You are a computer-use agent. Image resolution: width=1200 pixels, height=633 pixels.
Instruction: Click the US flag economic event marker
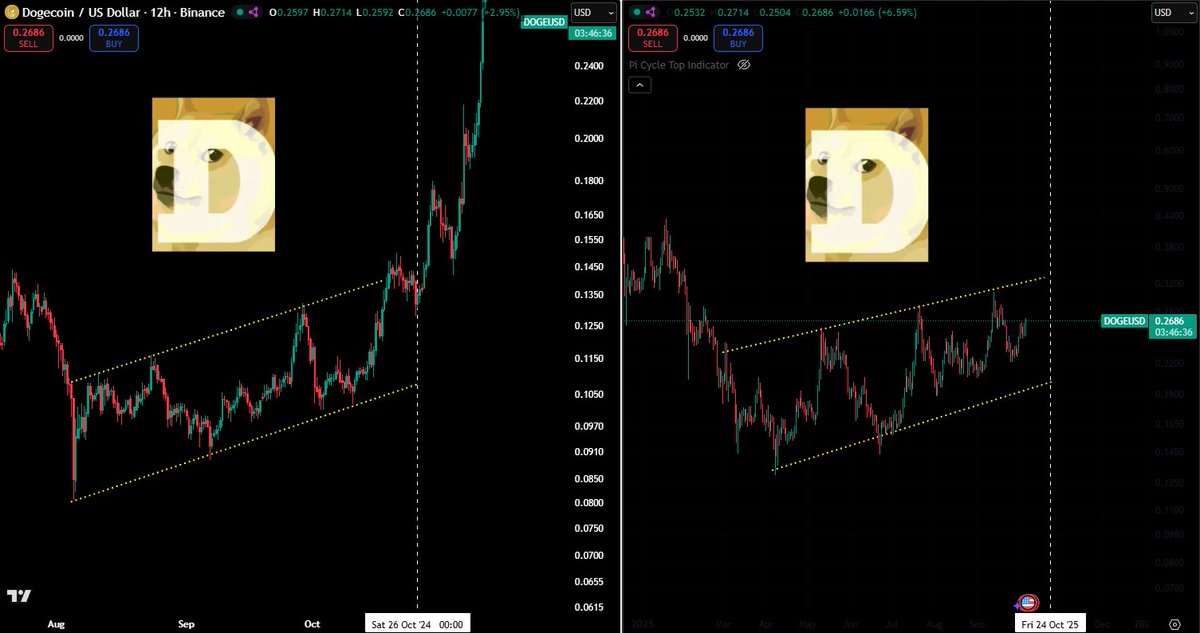tap(1028, 603)
